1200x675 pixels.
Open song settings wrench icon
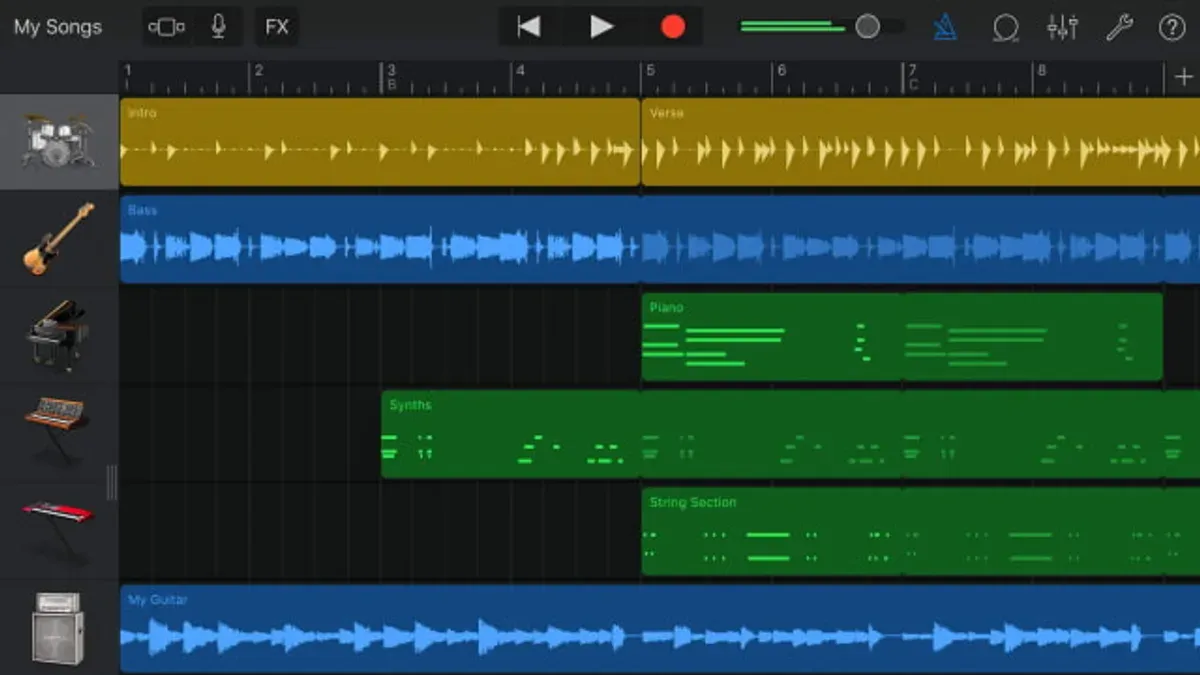pyautogui.click(x=1119, y=27)
